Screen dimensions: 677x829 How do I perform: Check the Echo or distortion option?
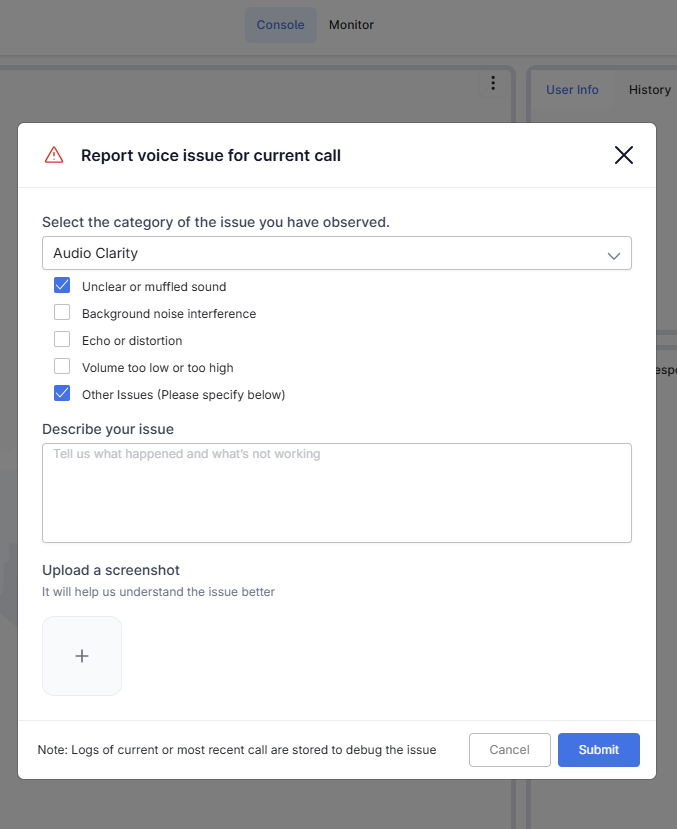62,340
